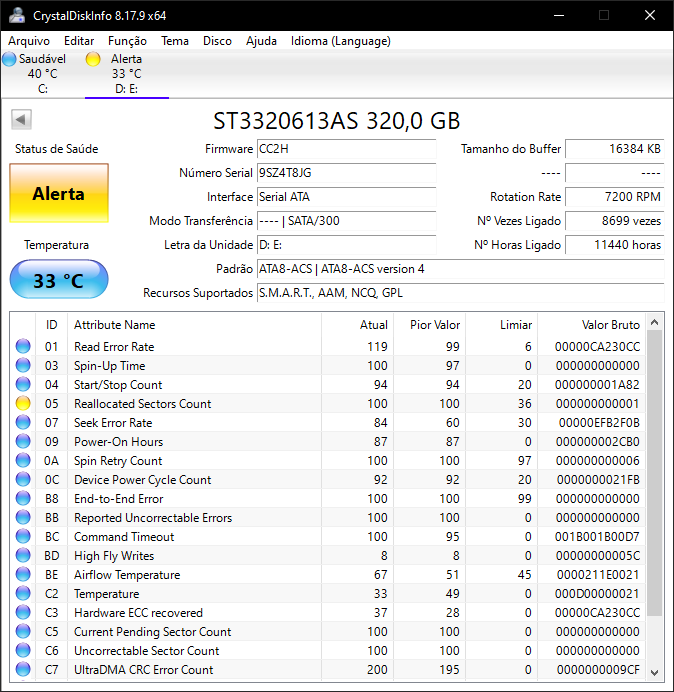Select the blue Saudável status orb for drive C:
Screen dimensions: 674x692
(9, 59)
